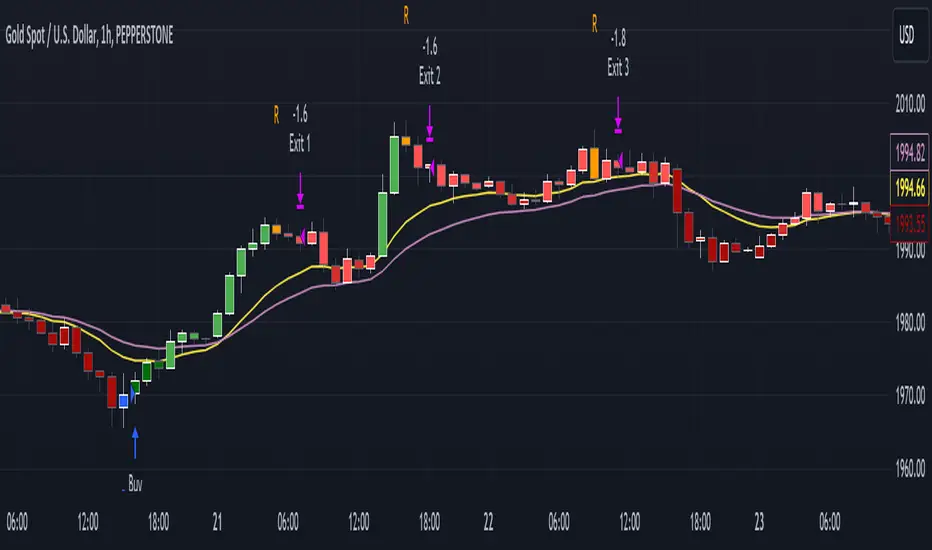The image size is (932, 550).
Task: Click the Gold Spot / U.S. Dollar chart title
Action: coord(89,36)
